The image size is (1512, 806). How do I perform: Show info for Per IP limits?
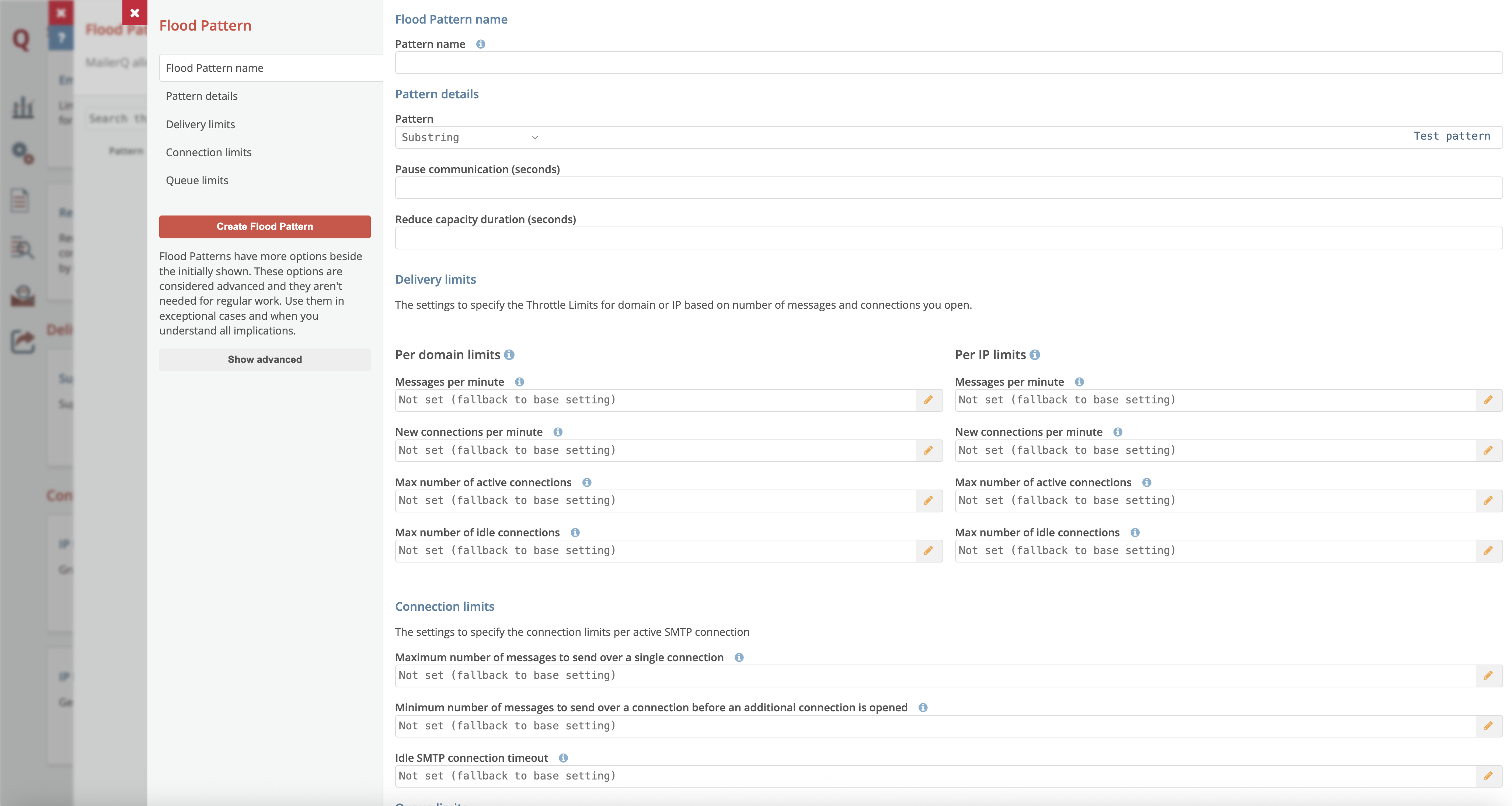point(1035,355)
